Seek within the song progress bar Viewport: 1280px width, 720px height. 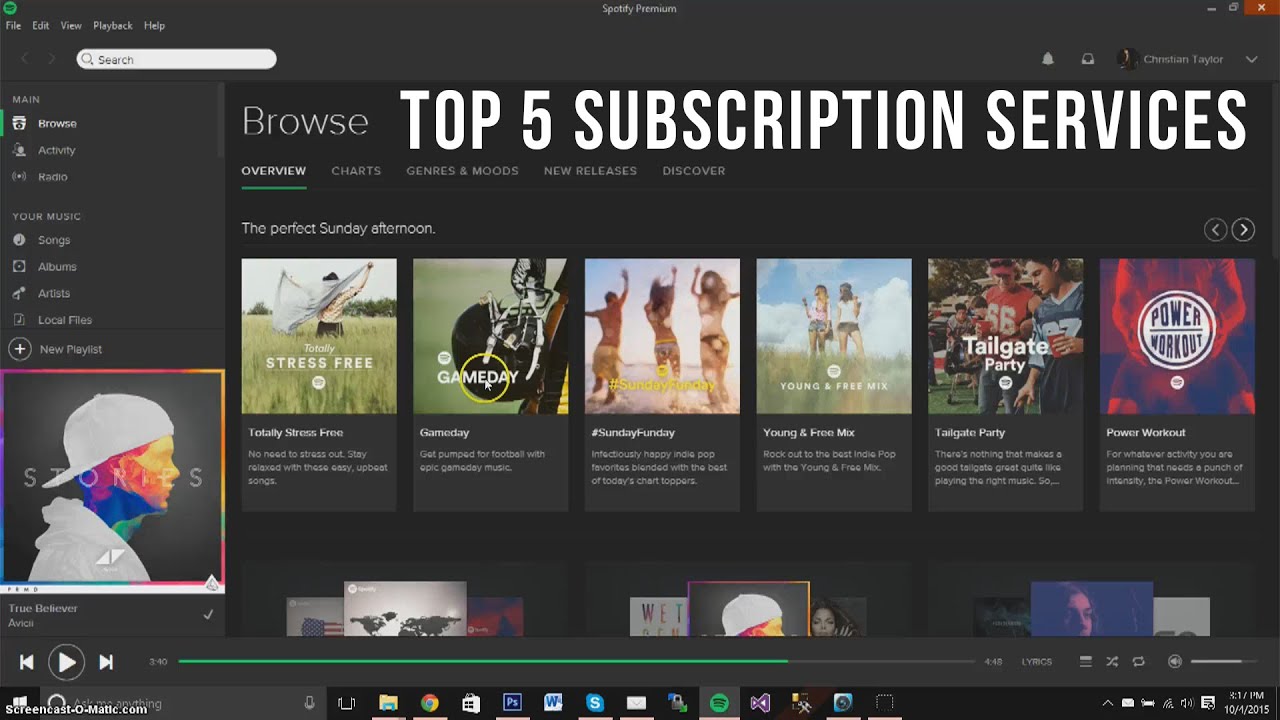tap(577, 661)
